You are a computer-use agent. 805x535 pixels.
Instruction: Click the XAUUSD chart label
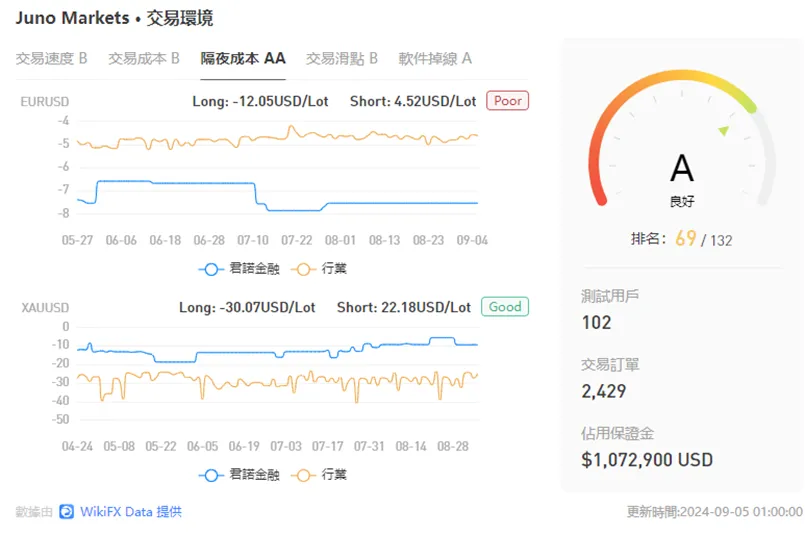click(45, 308)
